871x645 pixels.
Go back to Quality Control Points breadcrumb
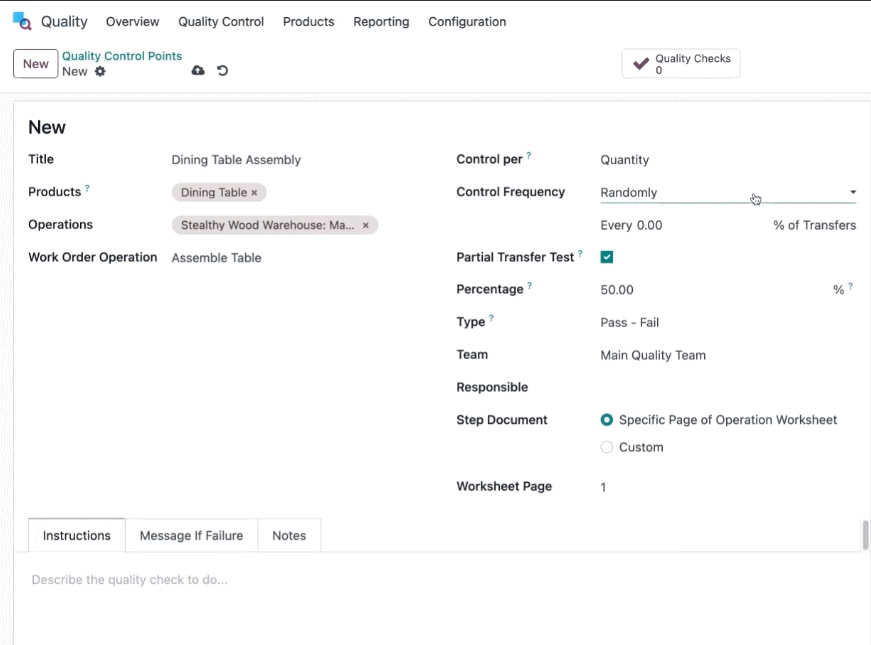tap(122, 56)
